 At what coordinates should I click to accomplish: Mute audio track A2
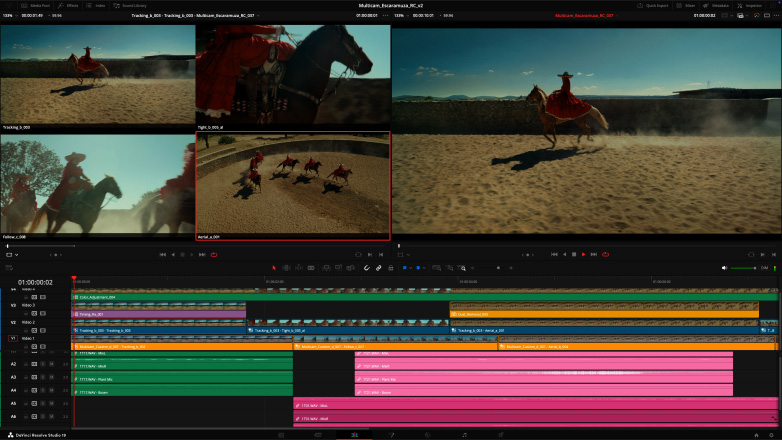point(52,365)
